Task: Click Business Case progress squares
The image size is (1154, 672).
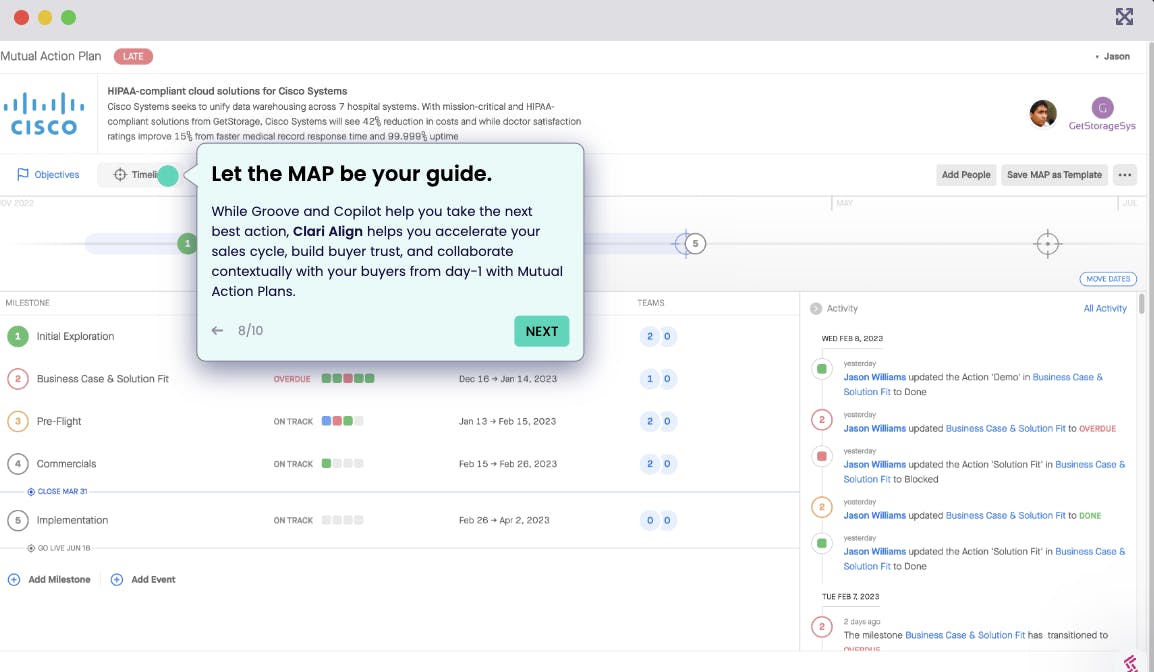Action: point(348,378)
